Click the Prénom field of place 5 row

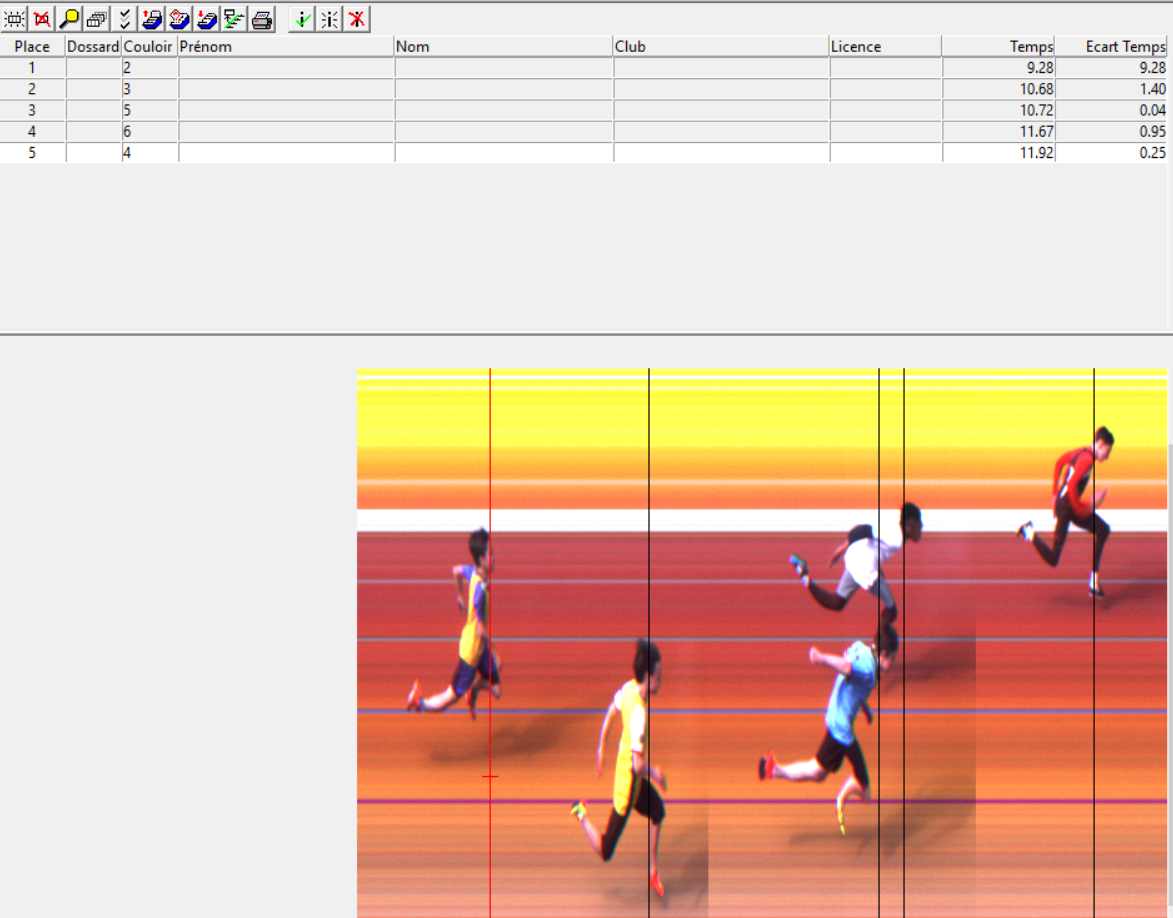[287, 153]
